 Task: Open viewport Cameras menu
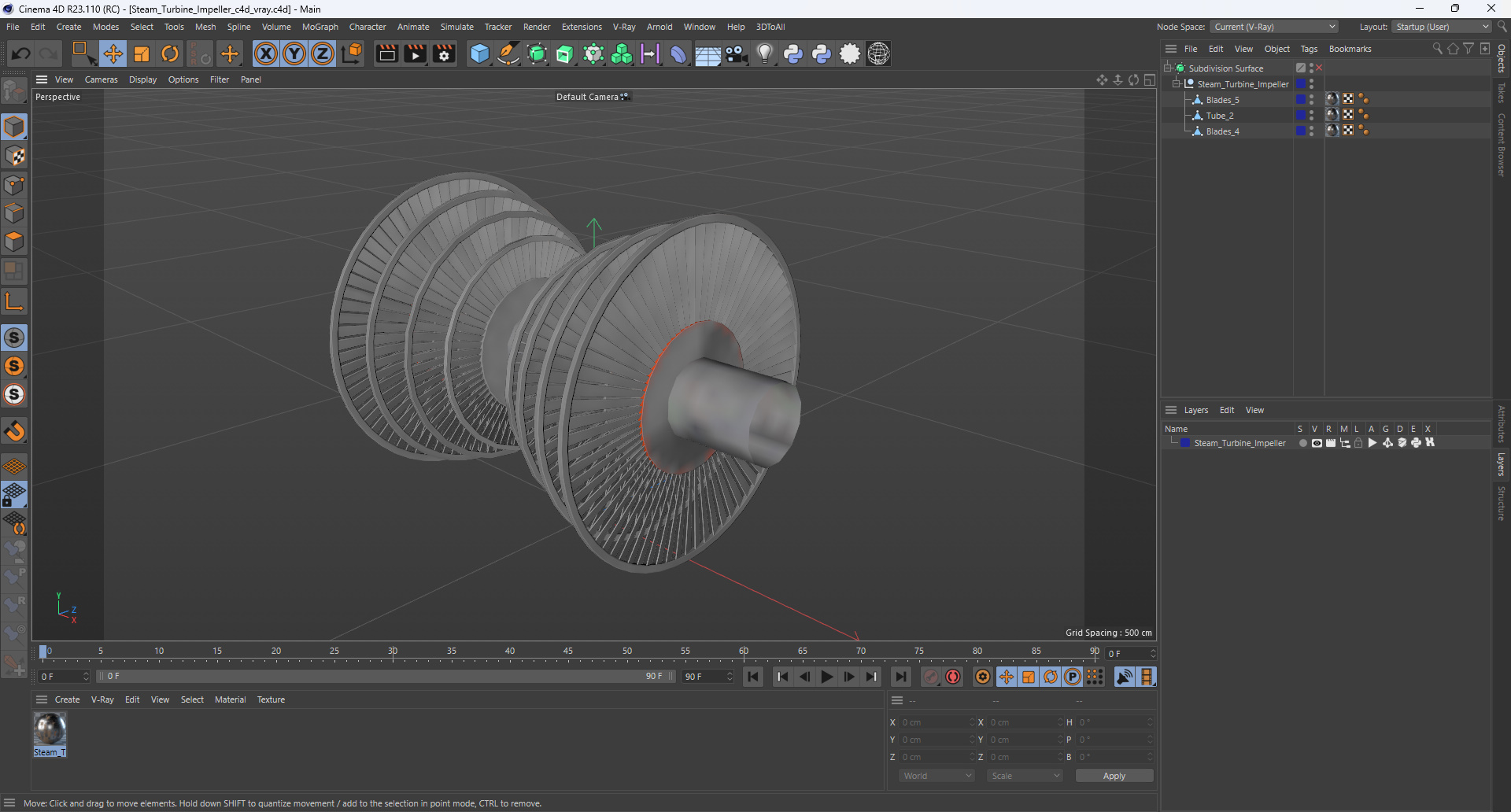[101, 79]
